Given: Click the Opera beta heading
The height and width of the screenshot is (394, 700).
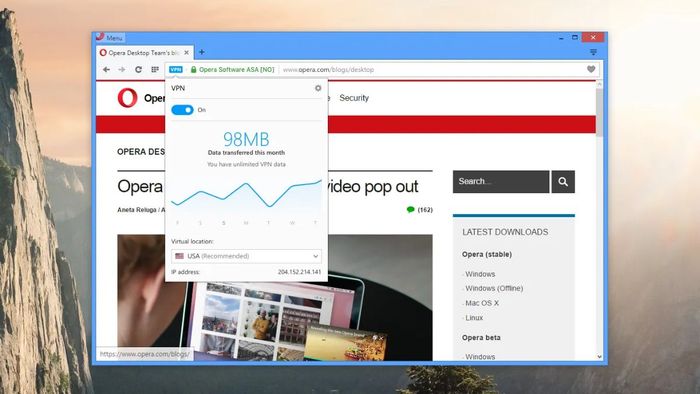Looking at the screenshot, I should 481,338.
